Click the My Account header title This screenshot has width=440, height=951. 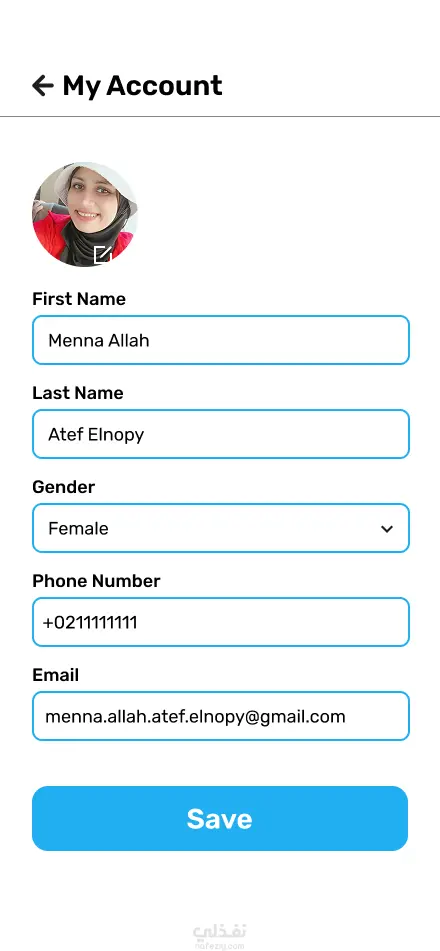(x=143, y=86)
